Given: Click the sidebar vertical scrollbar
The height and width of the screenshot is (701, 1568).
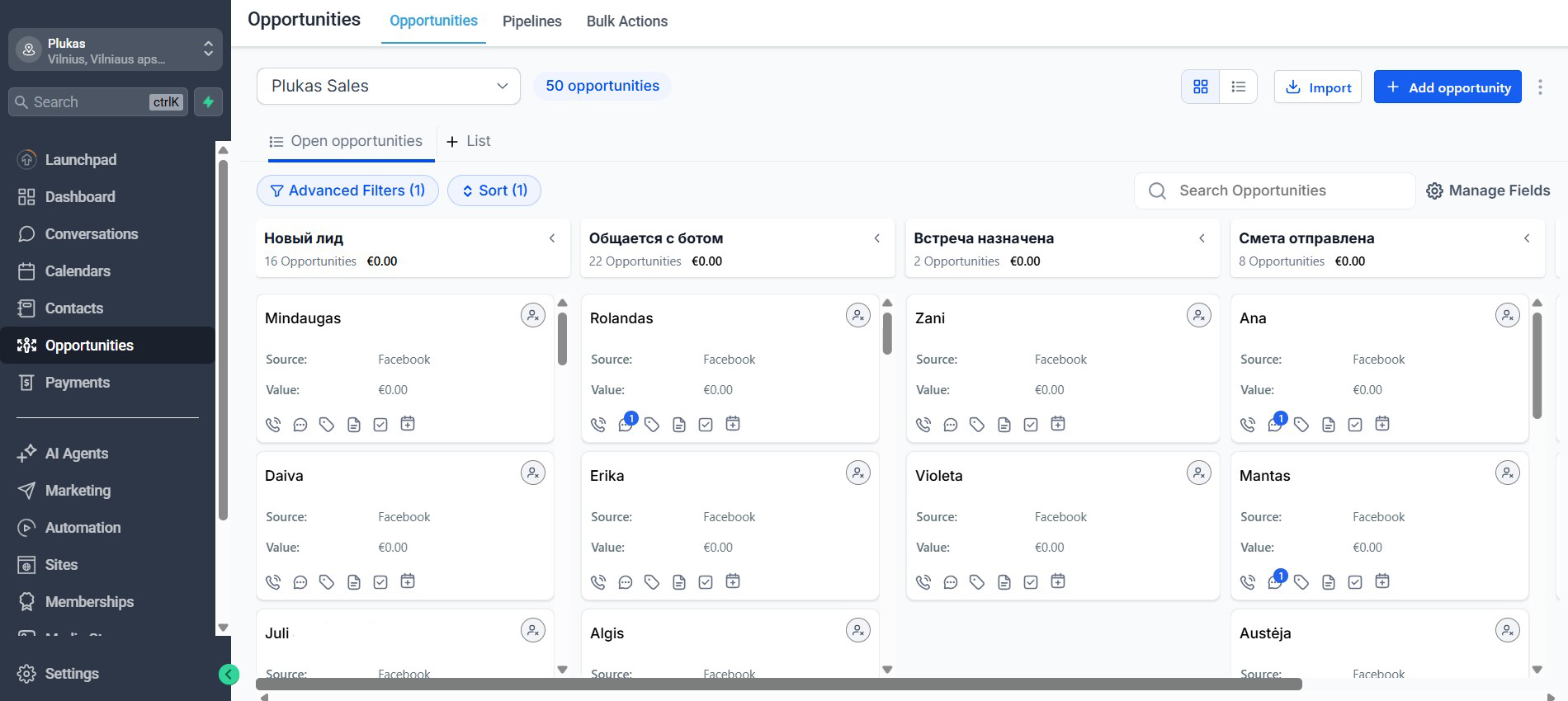Looking at the screenshot, I should click(x=223, y=340).
